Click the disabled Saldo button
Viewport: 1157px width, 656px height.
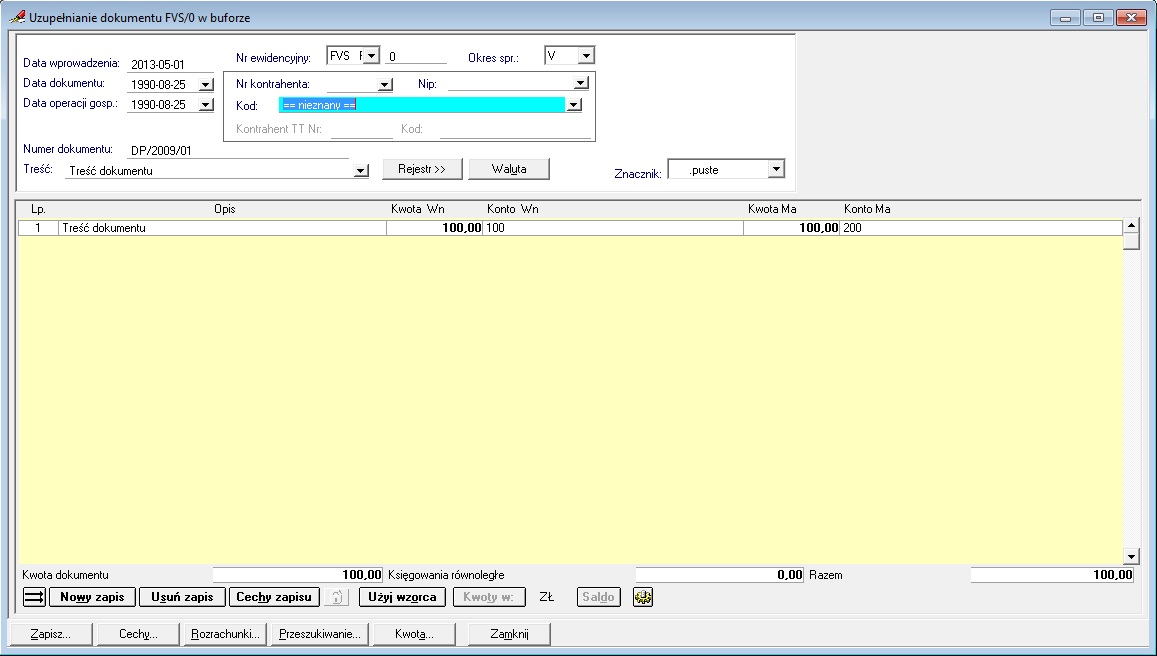point(598,597)
